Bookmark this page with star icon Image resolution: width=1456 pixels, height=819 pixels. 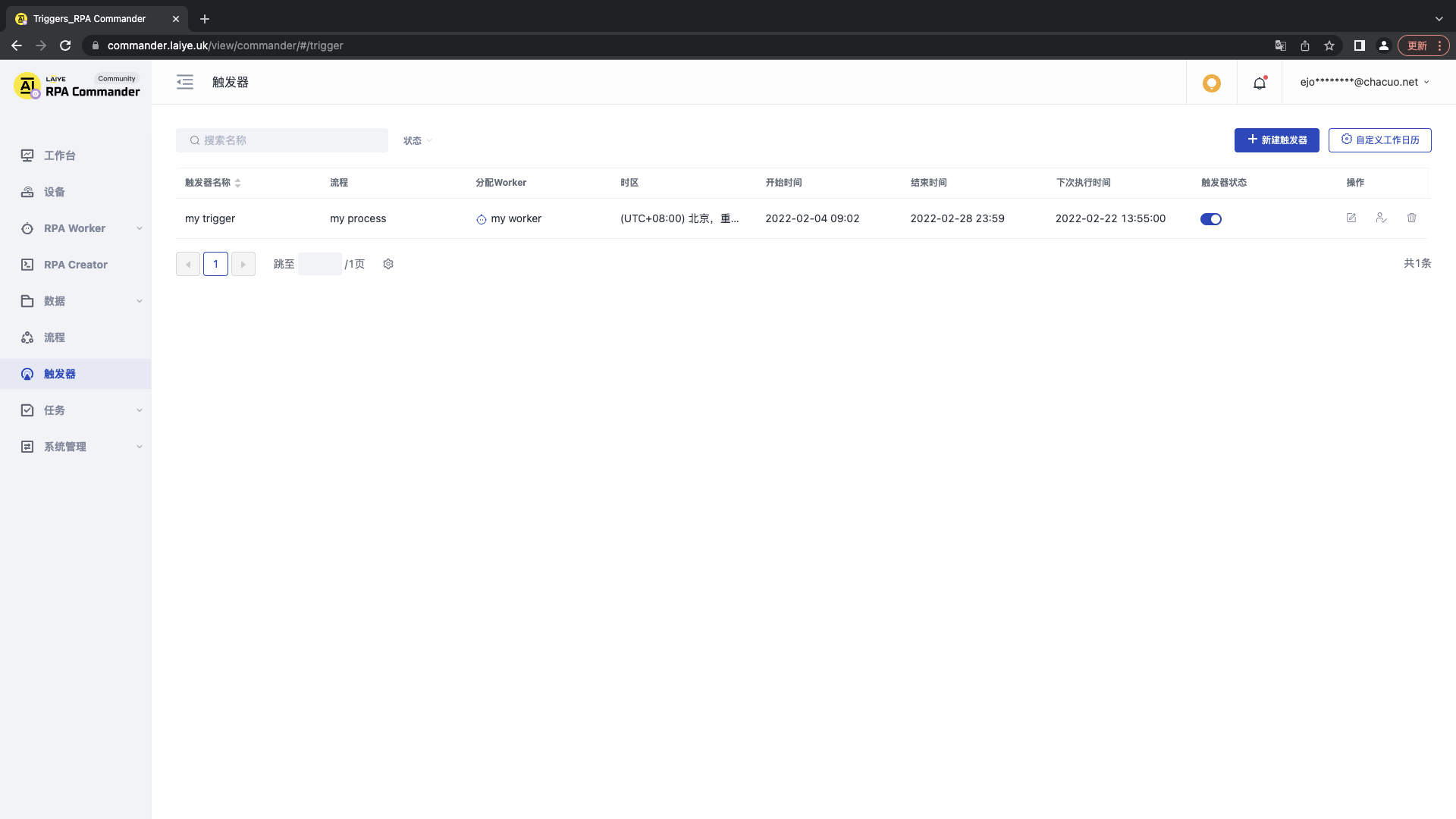pyautogui.click(x=1329, y=45)
